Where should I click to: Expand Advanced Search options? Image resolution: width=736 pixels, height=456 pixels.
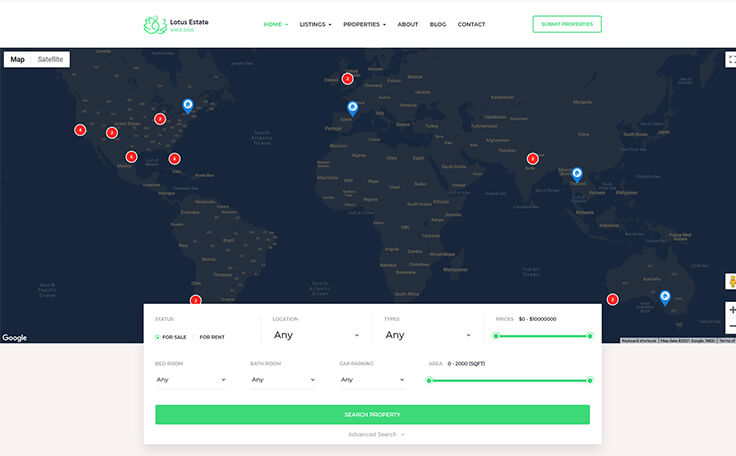[x=376, y=434]
